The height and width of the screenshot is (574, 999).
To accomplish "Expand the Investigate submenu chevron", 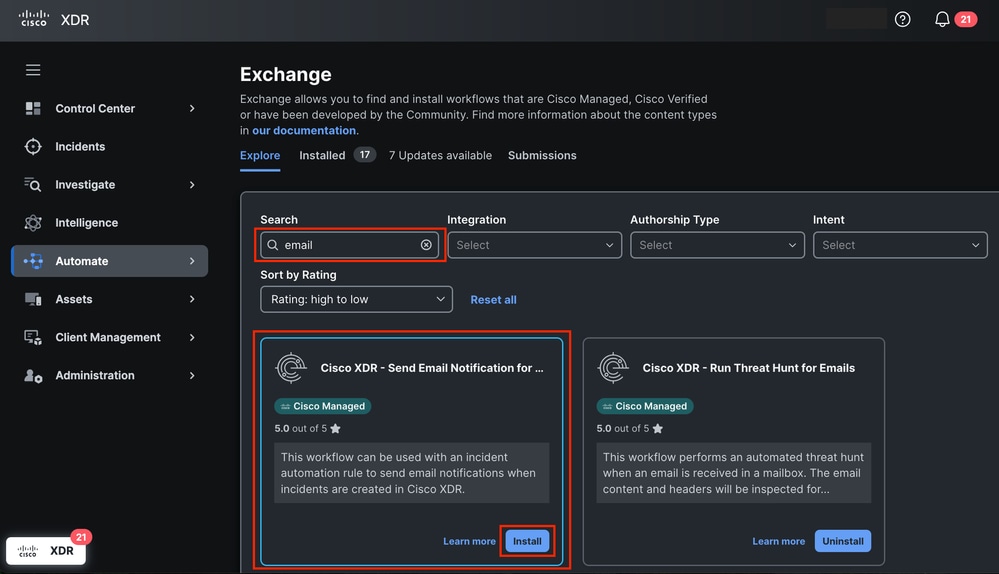I will [192, 185].
